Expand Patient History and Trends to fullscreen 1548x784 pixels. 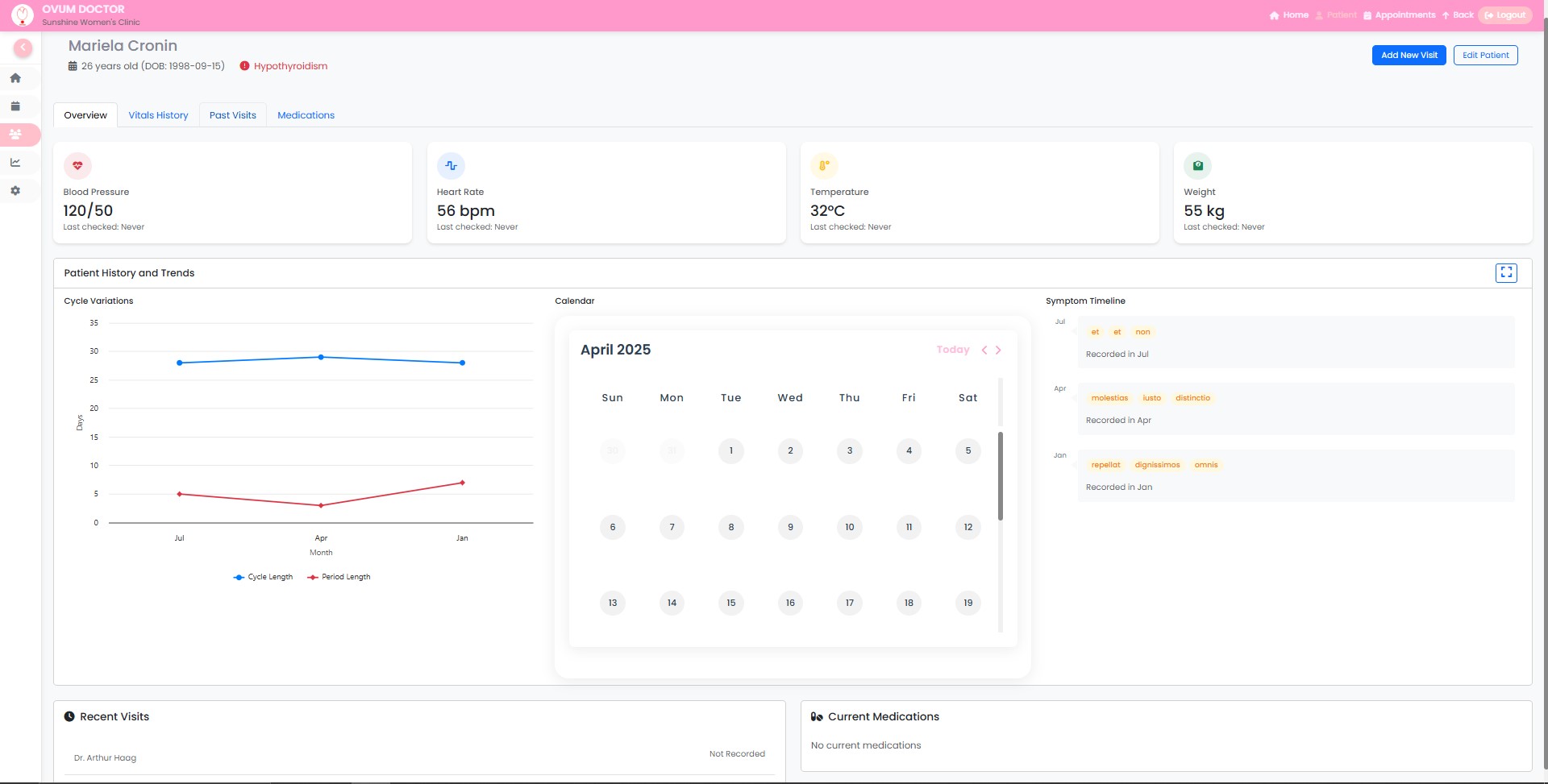point(1507,272)
